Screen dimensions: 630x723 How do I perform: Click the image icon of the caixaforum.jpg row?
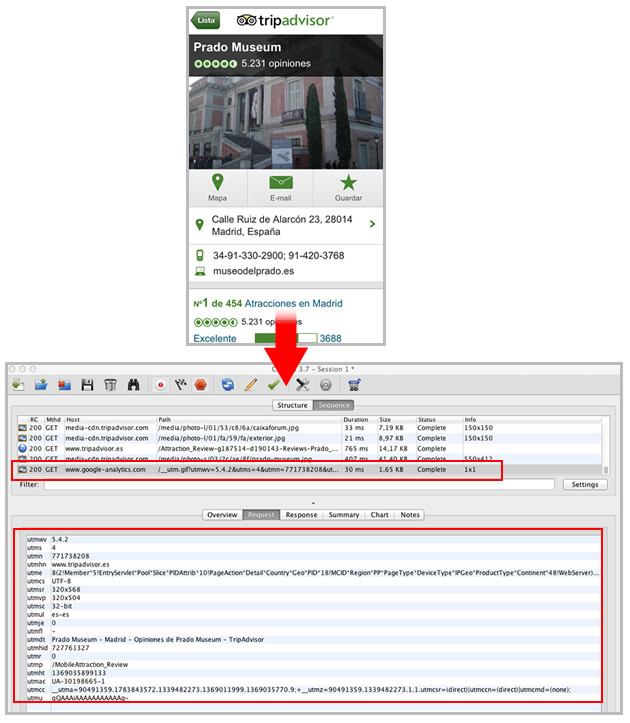click(22, 428)
